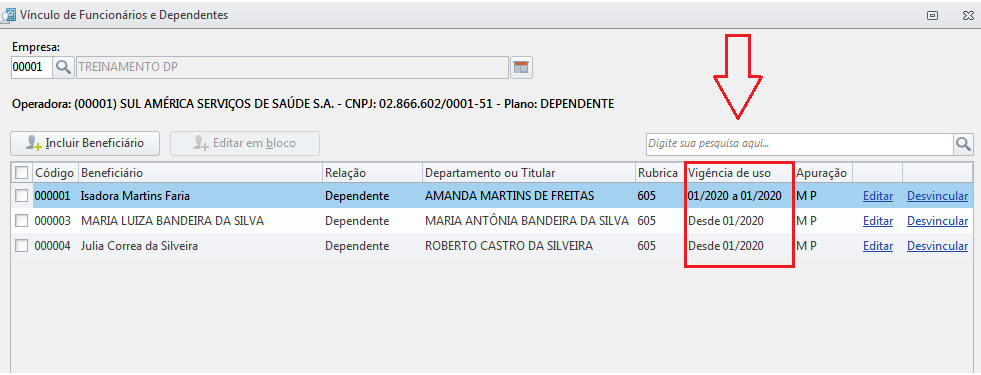
Task: Click the search magnifier next to the pesquisa field
Action: pyautogui.click(x=963, y=144)
